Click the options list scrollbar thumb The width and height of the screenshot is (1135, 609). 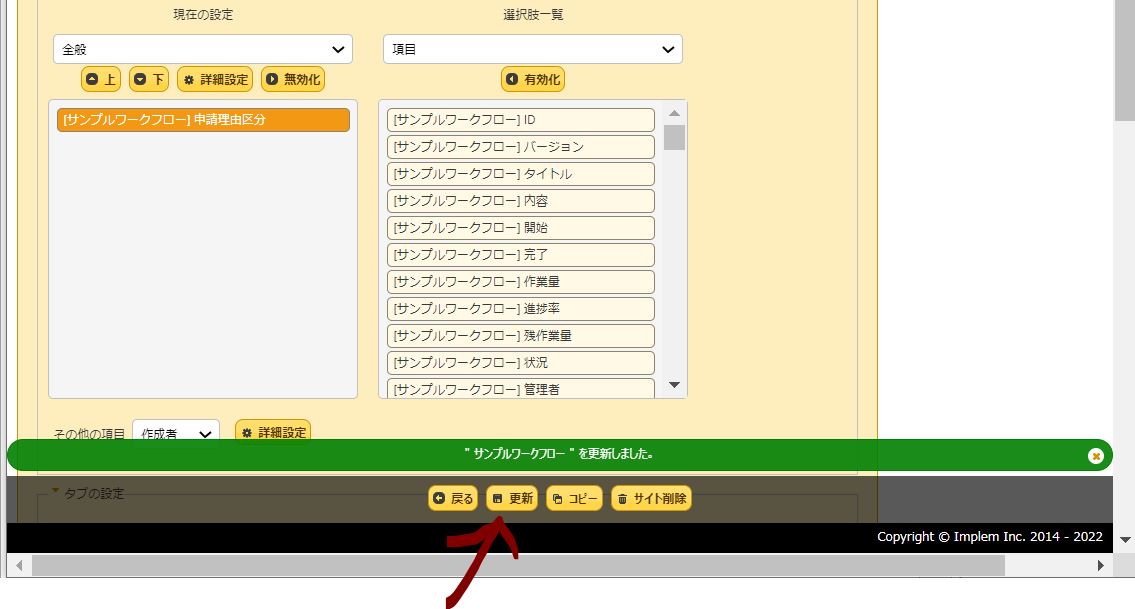(x=674, y=138)
